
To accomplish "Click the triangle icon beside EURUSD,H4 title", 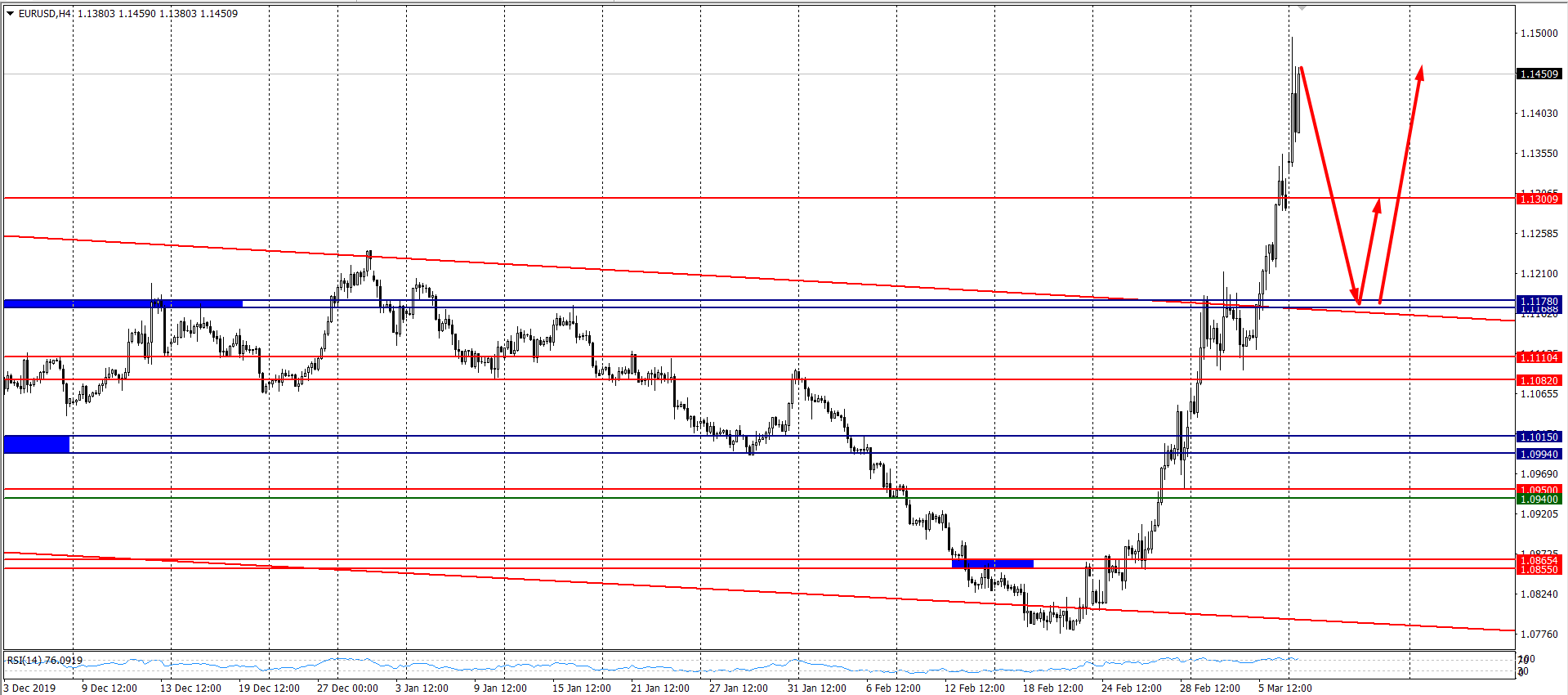I will [x=11, y=14].
